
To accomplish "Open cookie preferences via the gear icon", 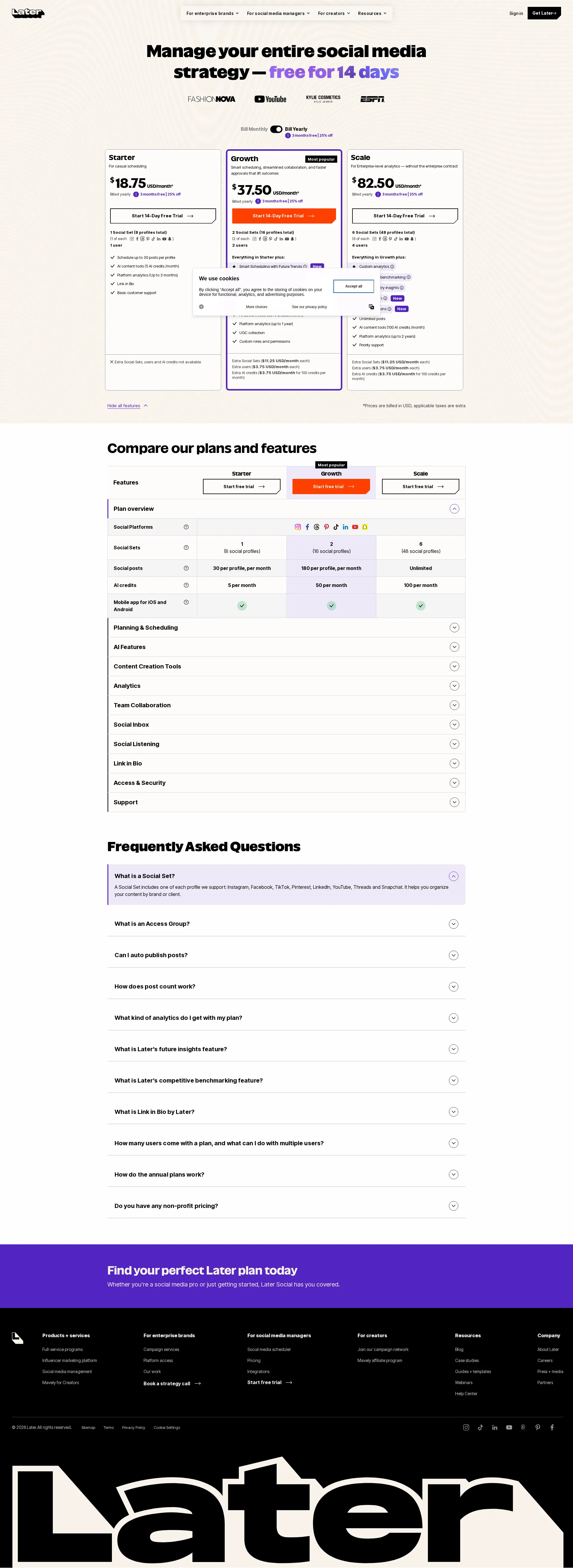I will [x=201, y=307].
